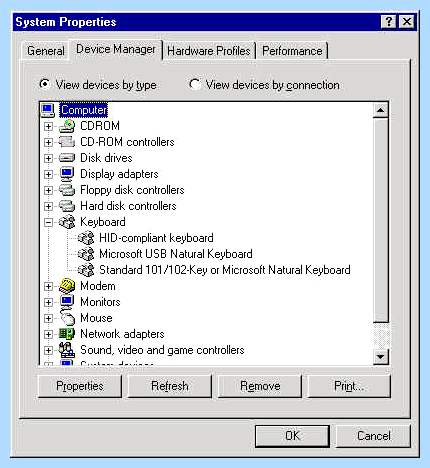Image resolution: width=430 pixels, height=468 pixels.
Task: Select 'Standard 101/102-Key or Microsoft Natural Keyboard' entry
Action: [x=225, y=270]
